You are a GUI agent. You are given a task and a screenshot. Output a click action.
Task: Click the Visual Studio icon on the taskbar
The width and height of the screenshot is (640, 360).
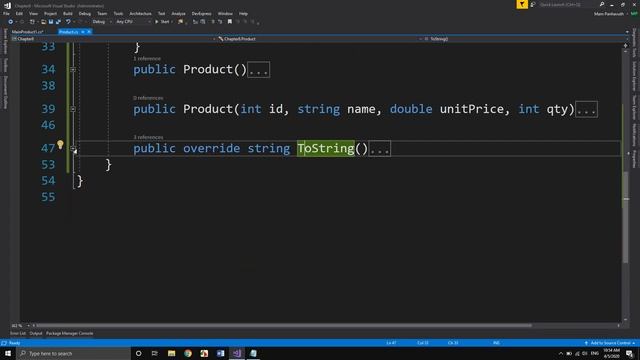click(x=237, y=353)
